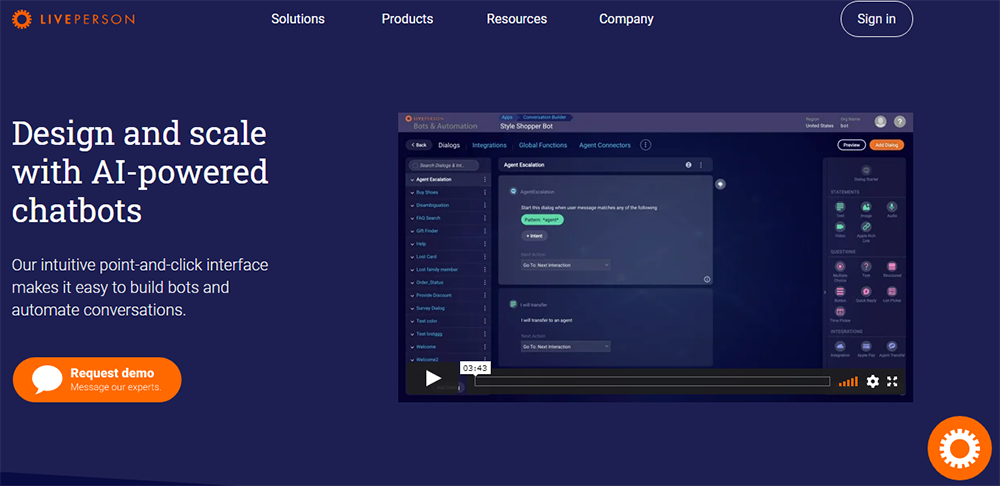Image resolution: width=1000 pixels, height=486 pixels.
Task: Collapse the tool palette side arrow
Action: [825, 292]
